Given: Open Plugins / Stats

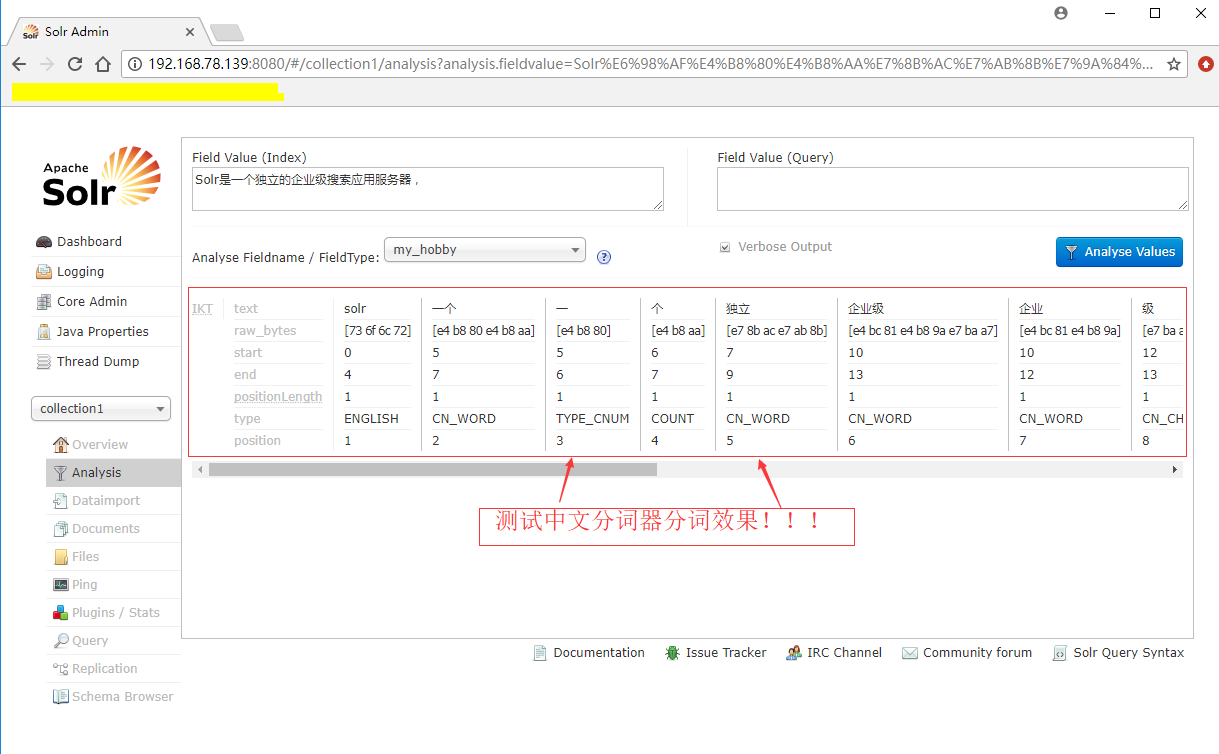Looking at the screenshot, I should (x=116, y=612).
